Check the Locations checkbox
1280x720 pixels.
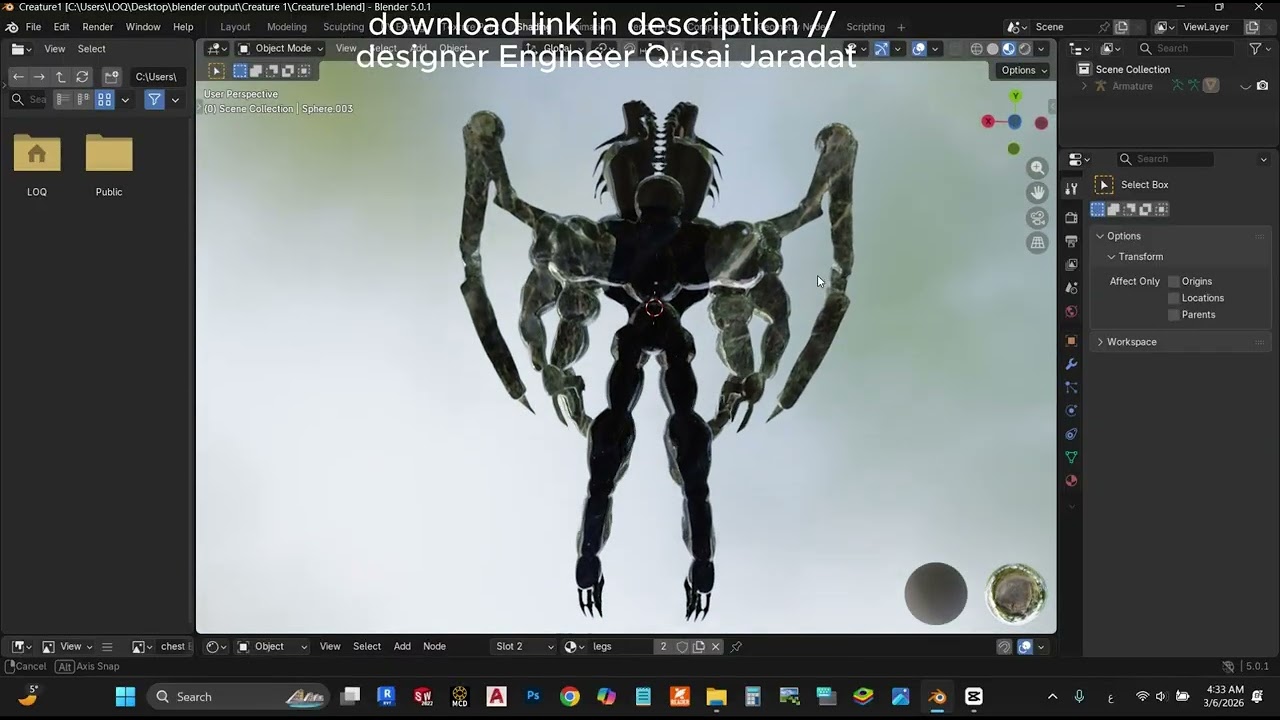1174,298
